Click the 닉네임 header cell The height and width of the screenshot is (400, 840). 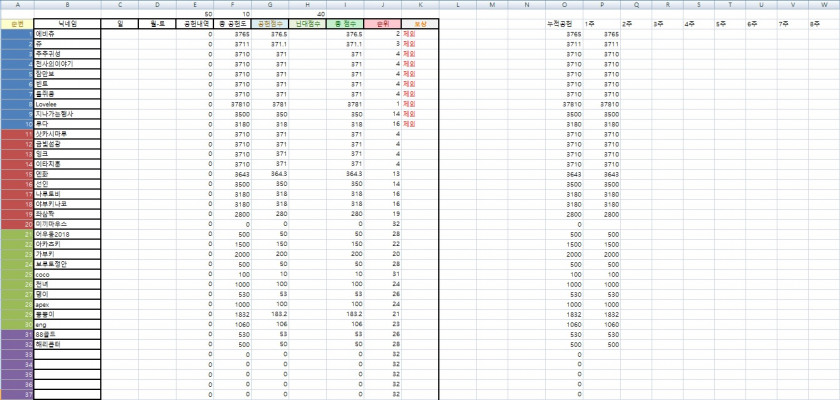[67, 22]
